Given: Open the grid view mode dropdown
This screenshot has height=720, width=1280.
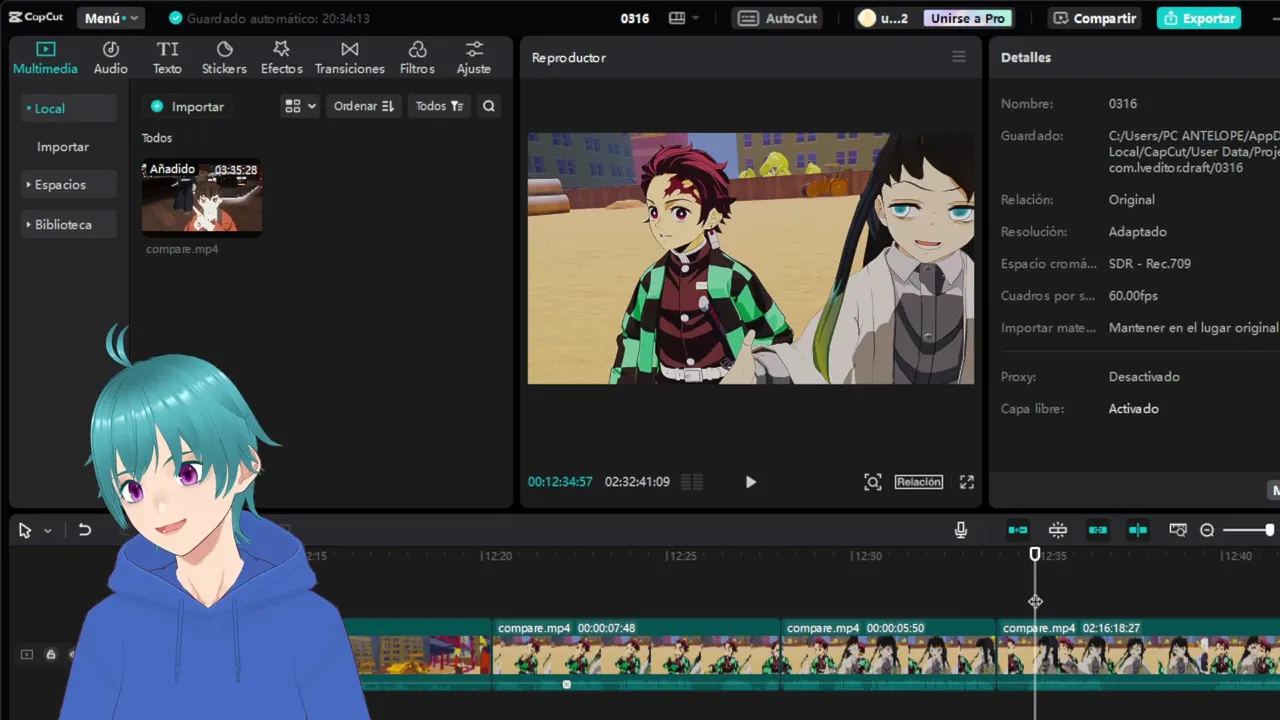Looking at the screenshot, I should tap(300, 106).
